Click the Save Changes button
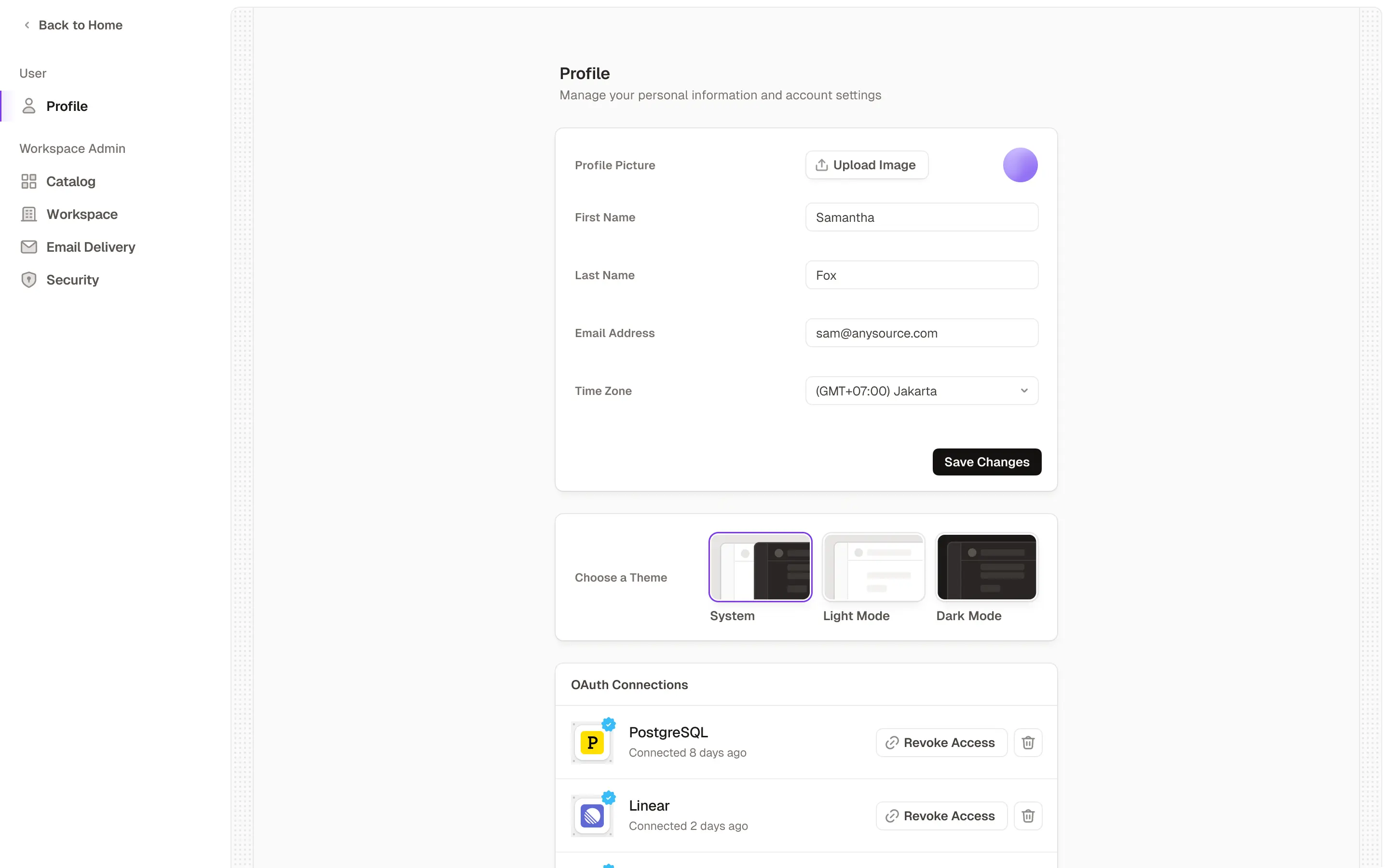1389x868 pixels. 987,462
